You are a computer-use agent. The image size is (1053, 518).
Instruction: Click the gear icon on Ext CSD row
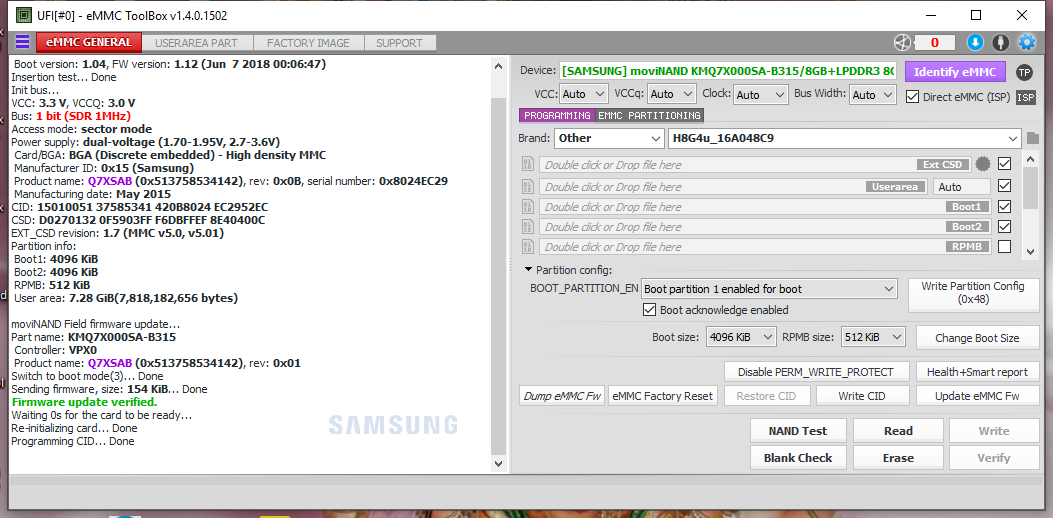[983, 164]
